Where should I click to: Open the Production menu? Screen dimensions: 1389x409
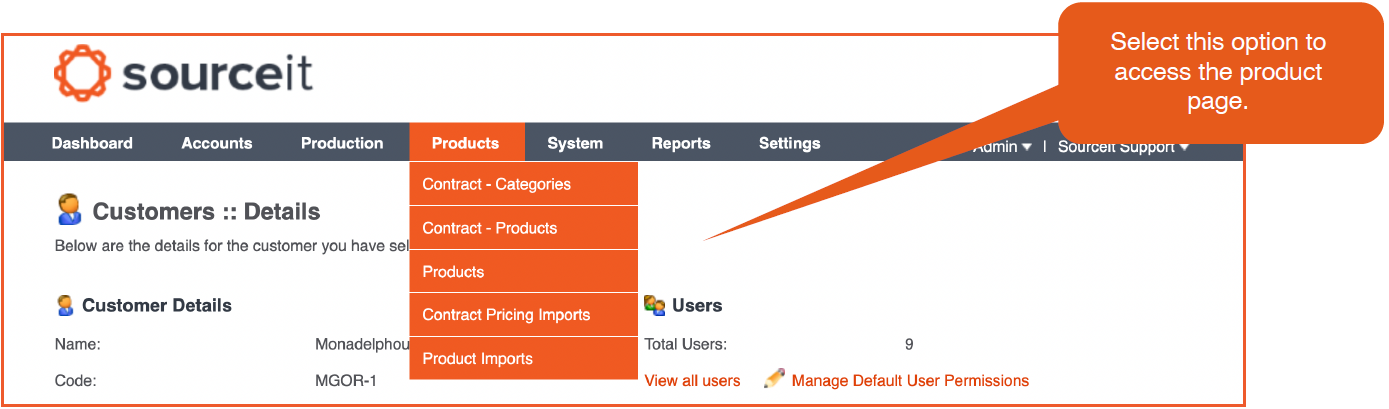tap(342, 143)
